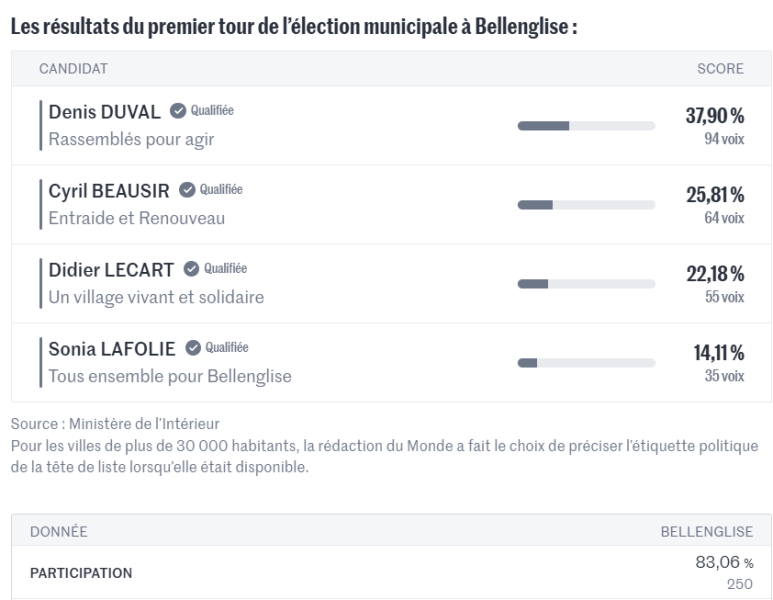Click the BELLENGLISE column header
Viewport: 773px width, 600px height.
click(707, 532)
